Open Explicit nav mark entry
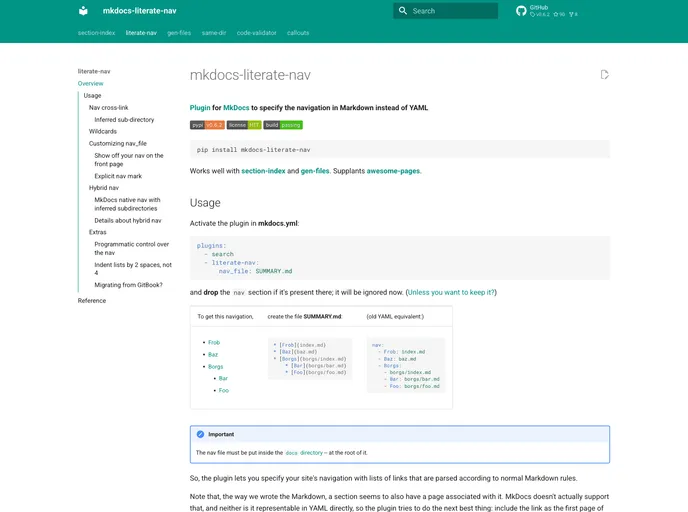This screenshot has width=688, height=512. tap(118, 176)
